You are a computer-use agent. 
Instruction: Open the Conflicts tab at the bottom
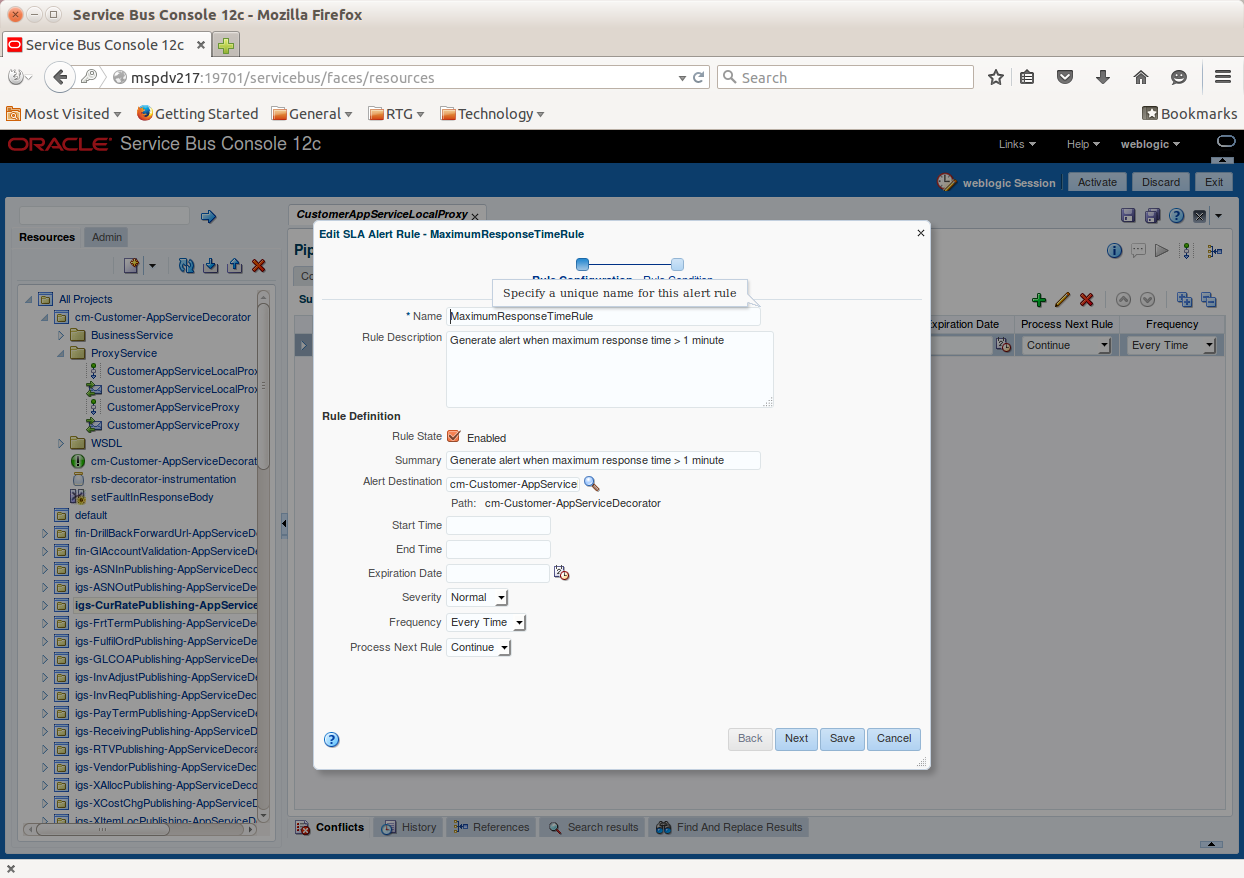pyautogui.click(x=330, y=827)
